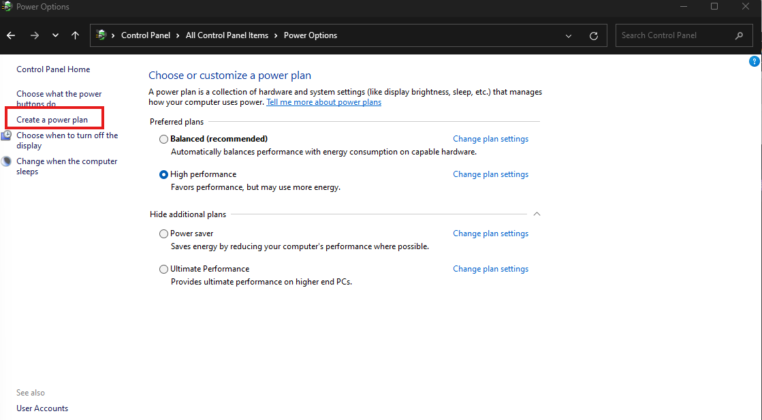This screenshot has height=420, width=762.
Task: Open Control Panel breadcrumb item
Action: coord(146,35)
